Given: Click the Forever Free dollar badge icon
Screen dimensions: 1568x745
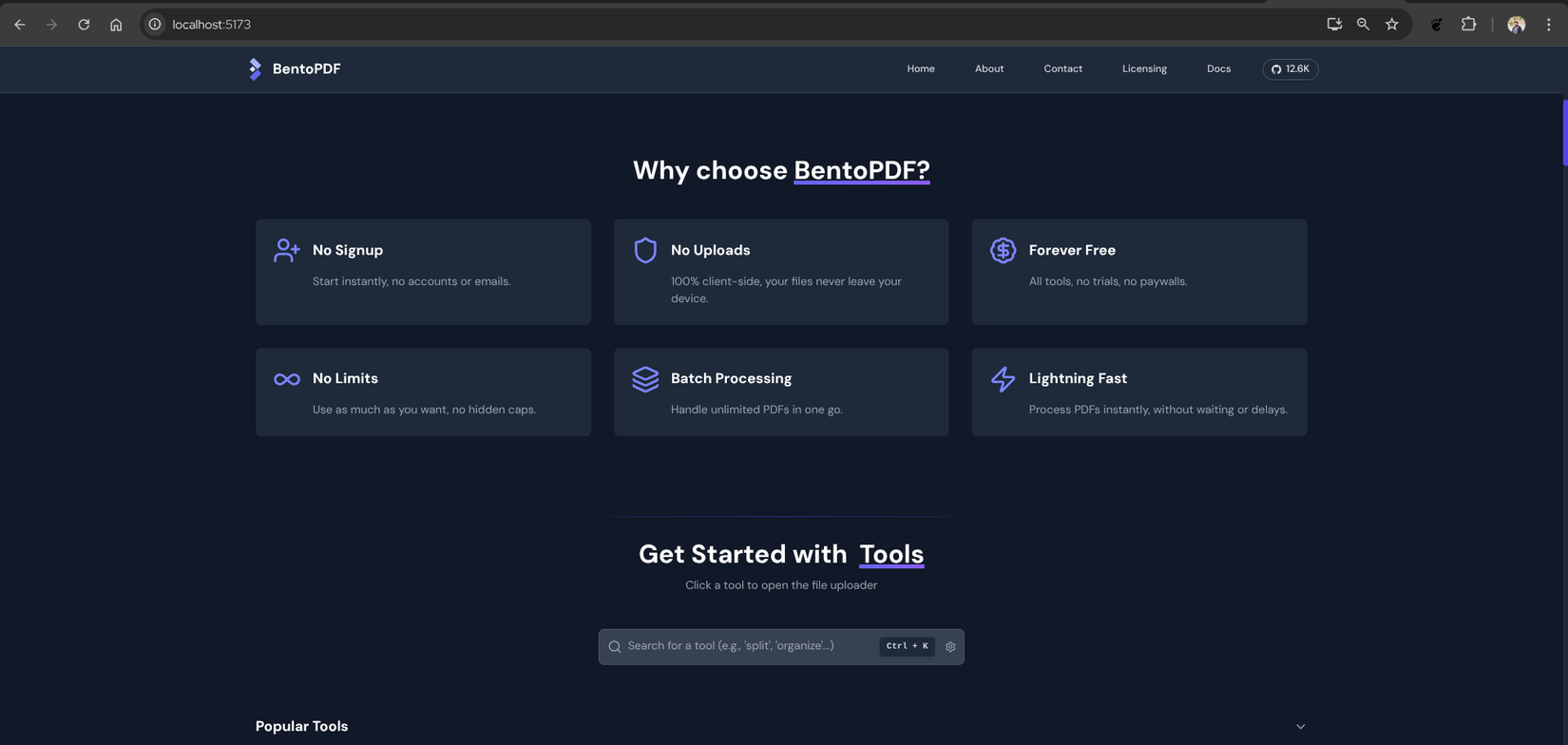Looking at the screenshot, I should (x=1003, y=250).
